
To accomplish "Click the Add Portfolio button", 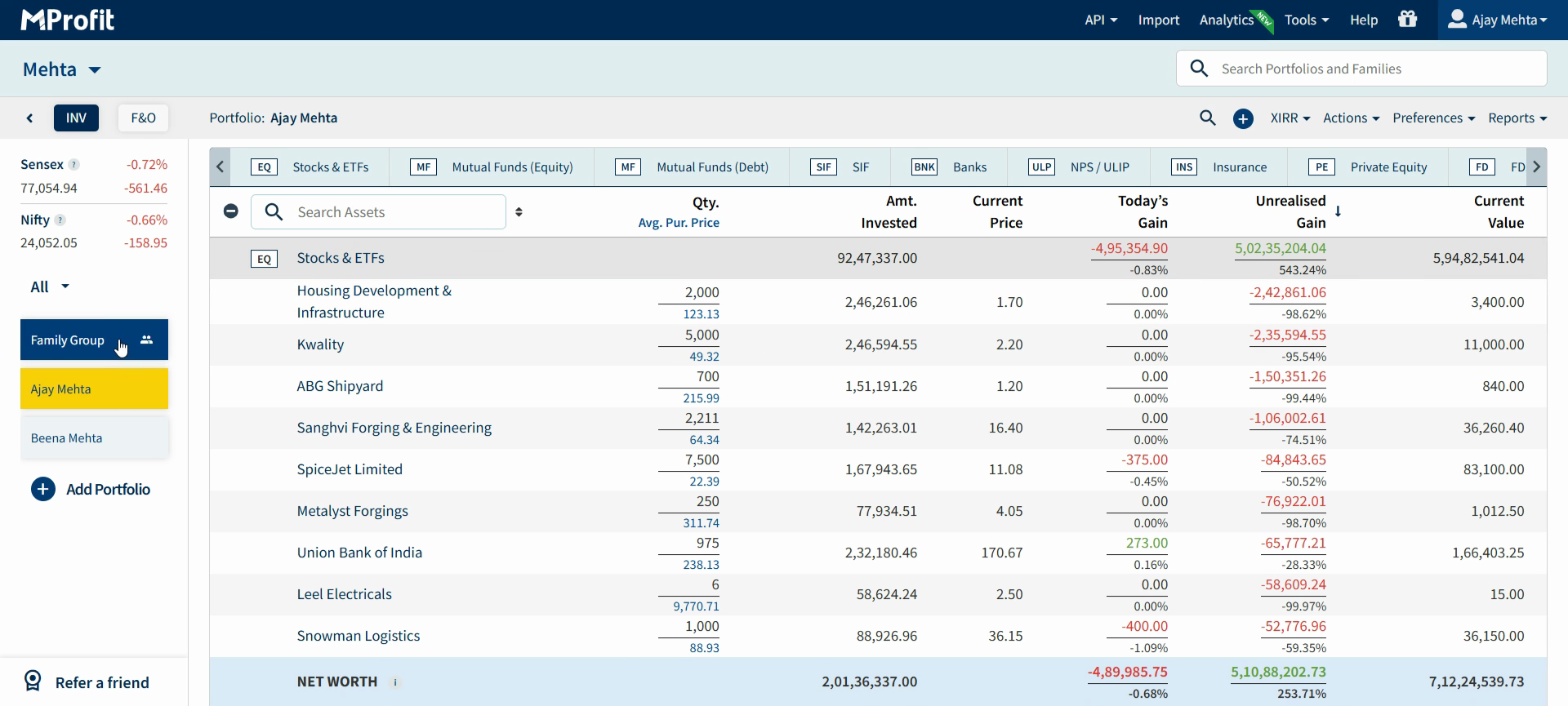I will (91, 489).
